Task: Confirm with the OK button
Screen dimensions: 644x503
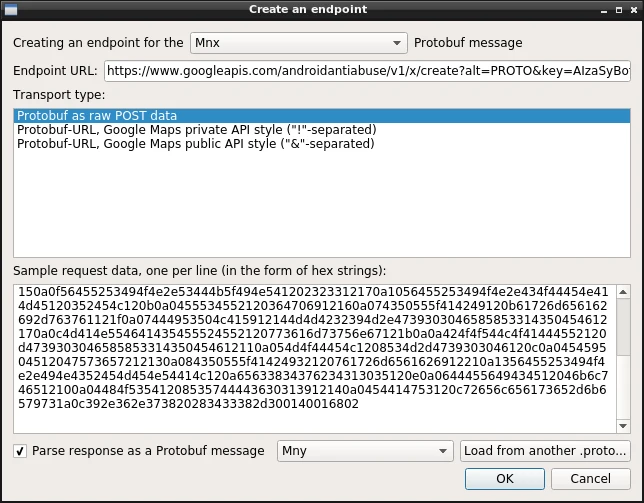Action: point(505,479)
